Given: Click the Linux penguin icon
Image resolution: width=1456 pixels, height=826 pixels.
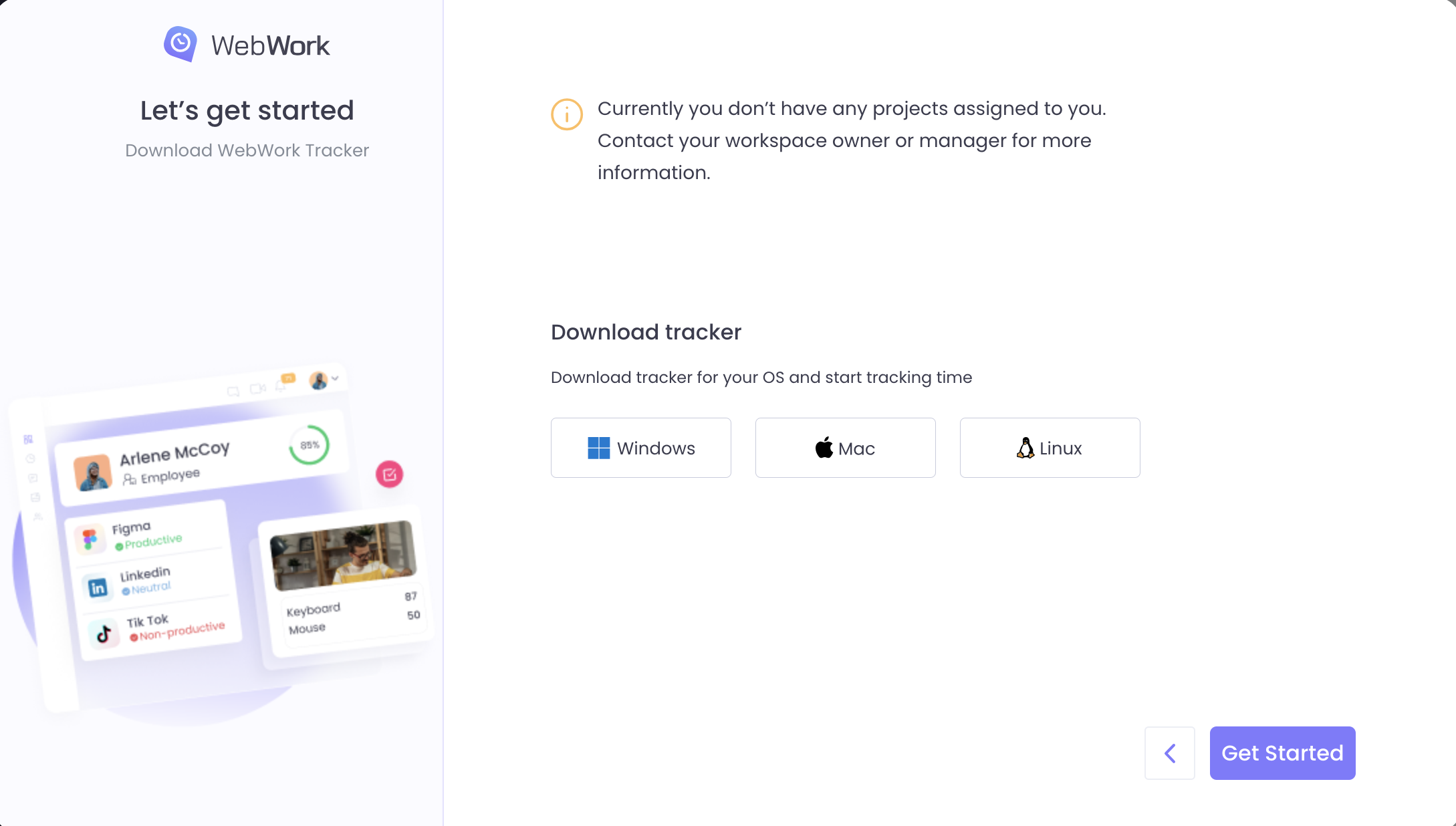Looking at the screenshot, I should 1025,448.
